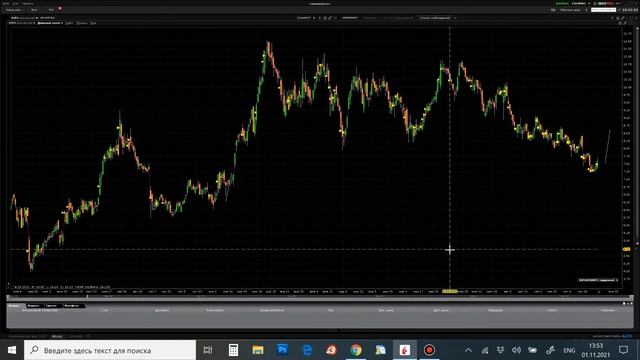Open the Windows Start menu

[x=12, y=350]
